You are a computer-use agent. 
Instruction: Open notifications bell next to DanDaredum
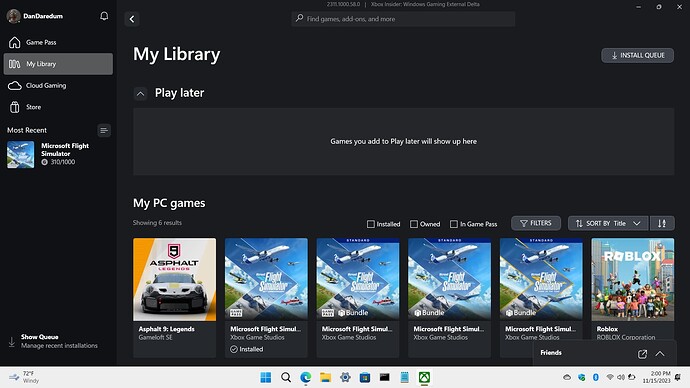[104, 16]
